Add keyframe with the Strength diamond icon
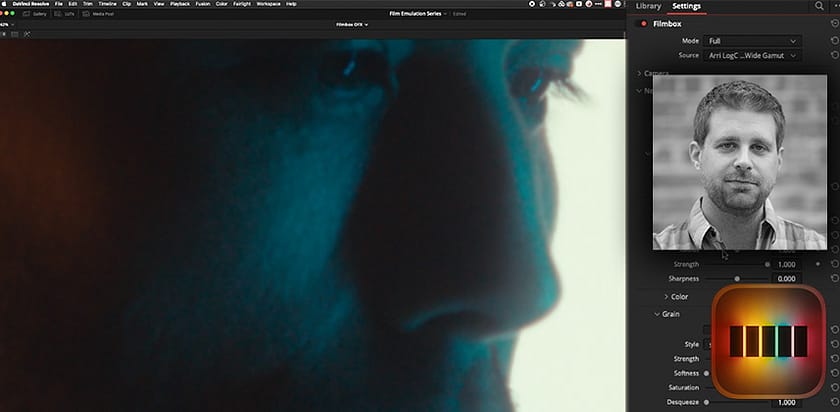Viewport: 840px width, 412px height. [x=818, y=264]
